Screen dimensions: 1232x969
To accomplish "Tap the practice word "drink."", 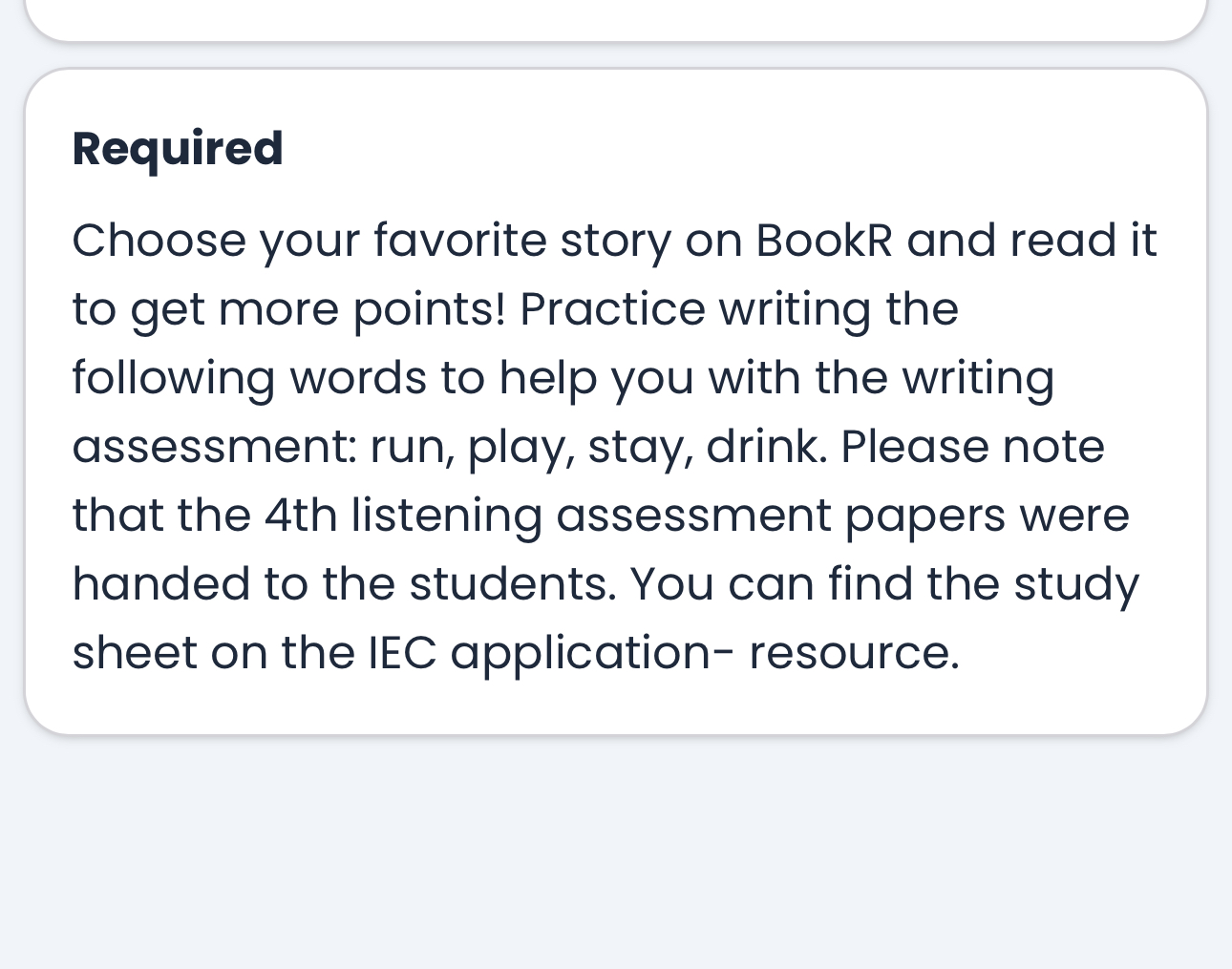I will tap(766, 447).
